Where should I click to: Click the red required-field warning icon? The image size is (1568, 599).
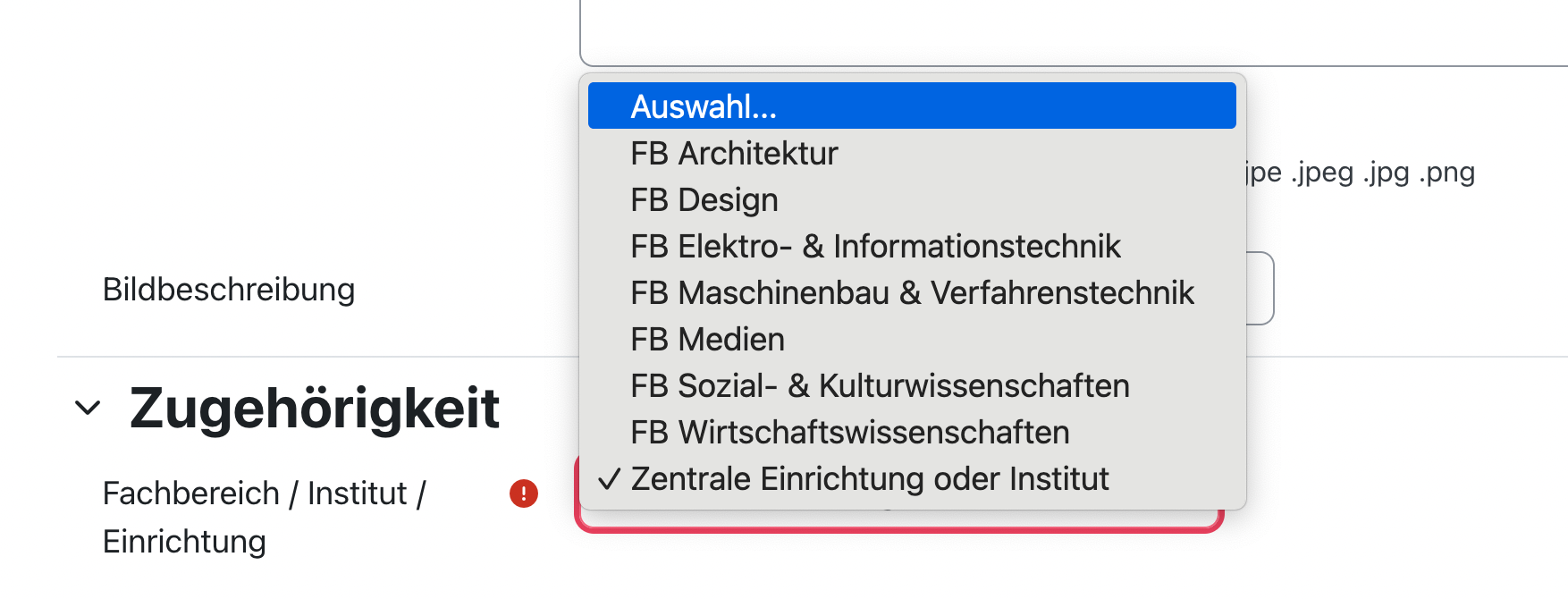524,494
